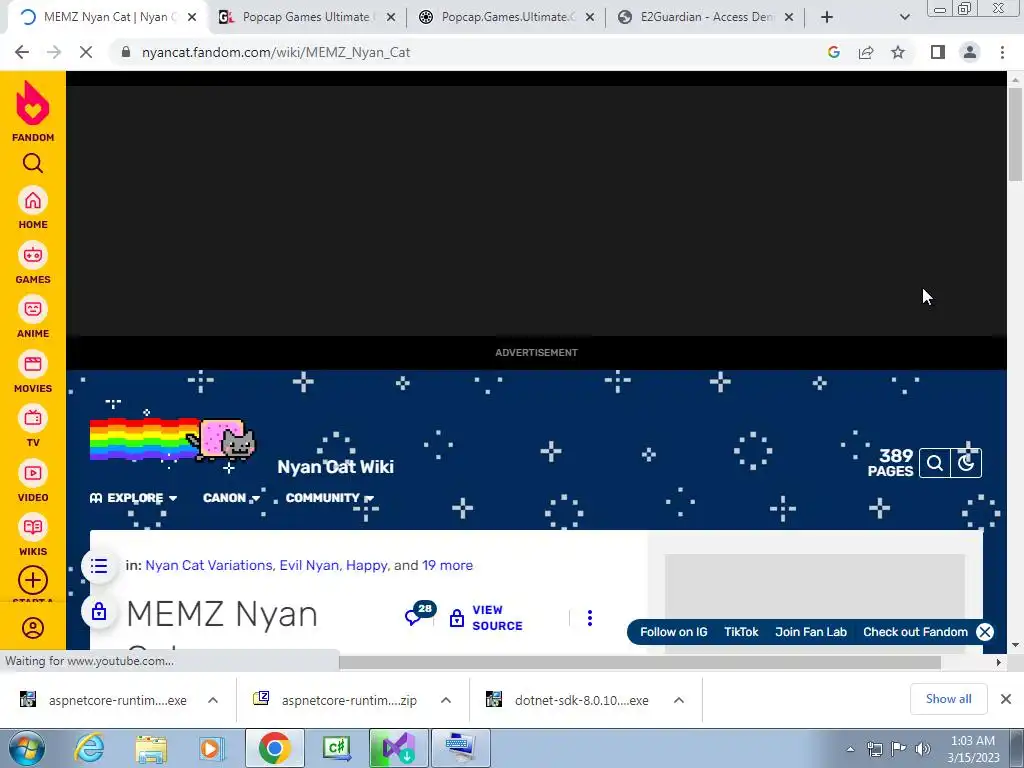Open the tab search chevron
Viewport: 1024px width, 768px height.
pos(904,17)
